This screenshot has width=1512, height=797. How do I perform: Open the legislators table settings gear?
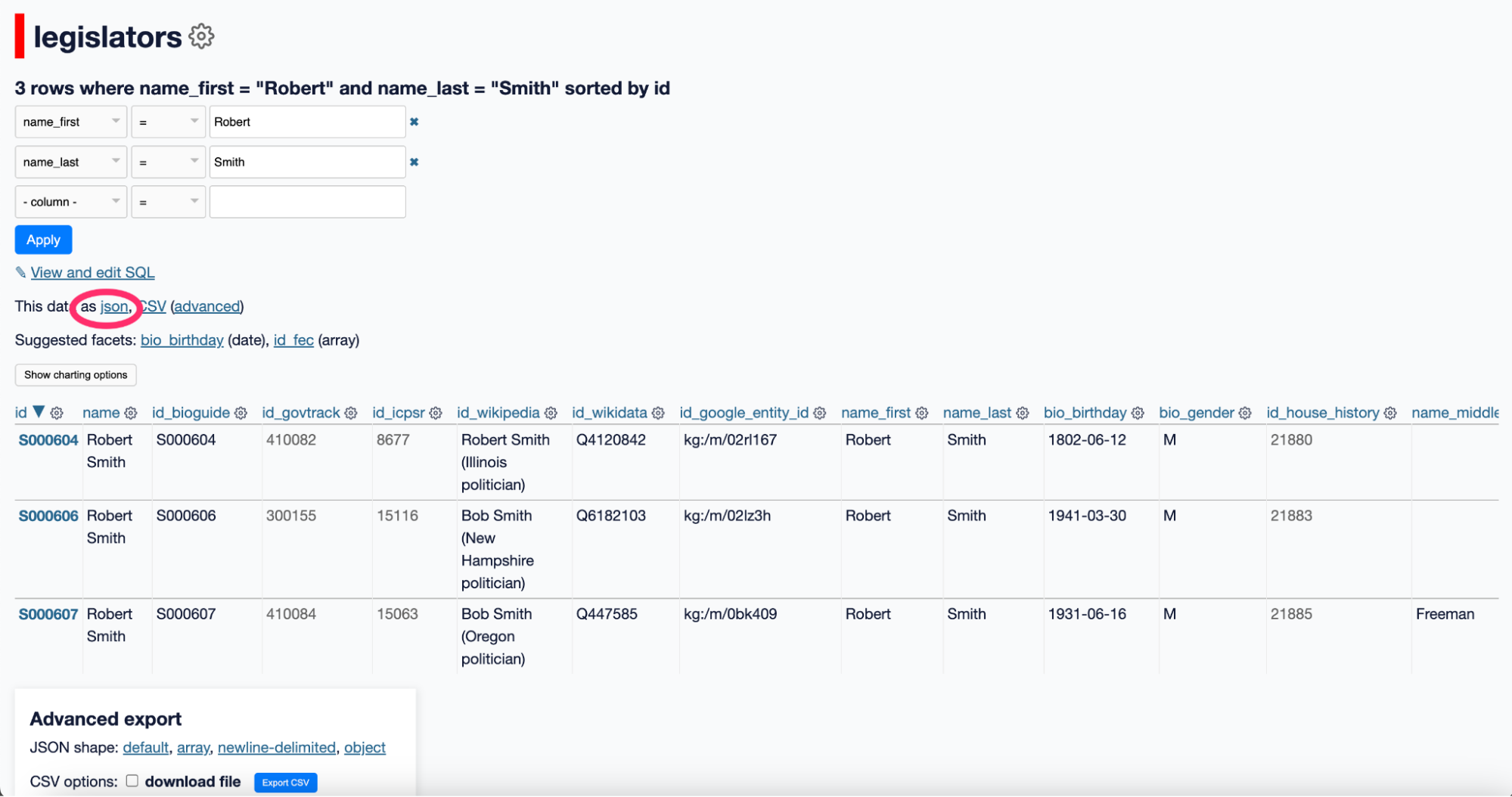201,36
